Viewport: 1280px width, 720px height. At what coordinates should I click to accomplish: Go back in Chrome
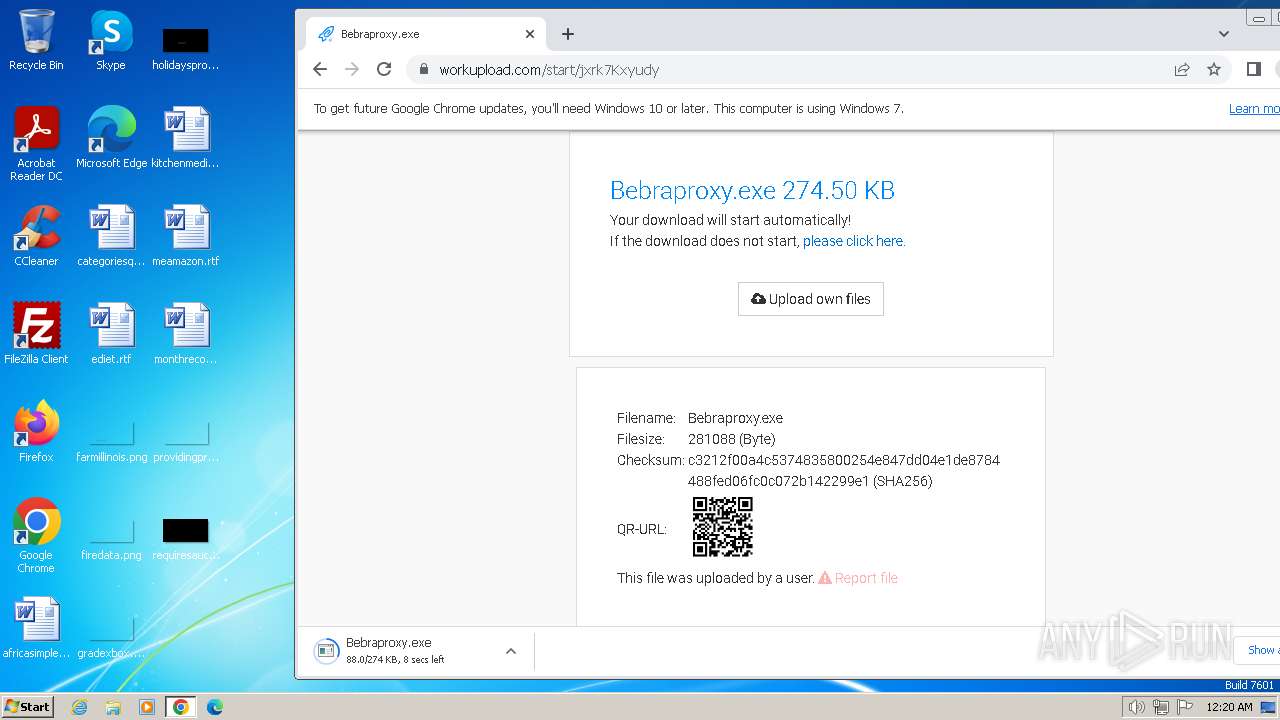[320, 69]
